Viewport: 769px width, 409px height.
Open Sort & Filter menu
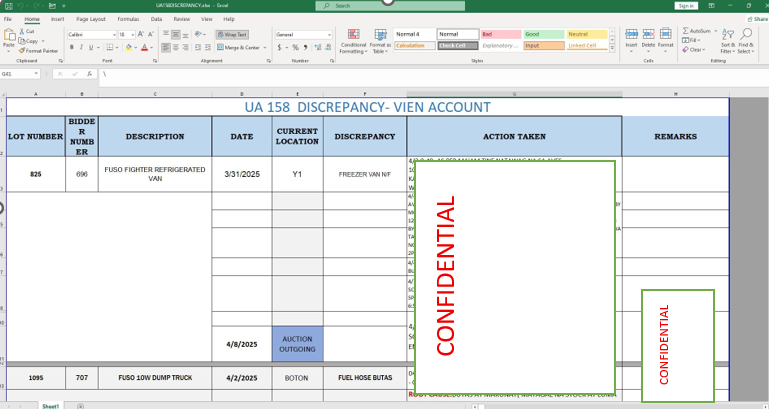click(728, 41)
